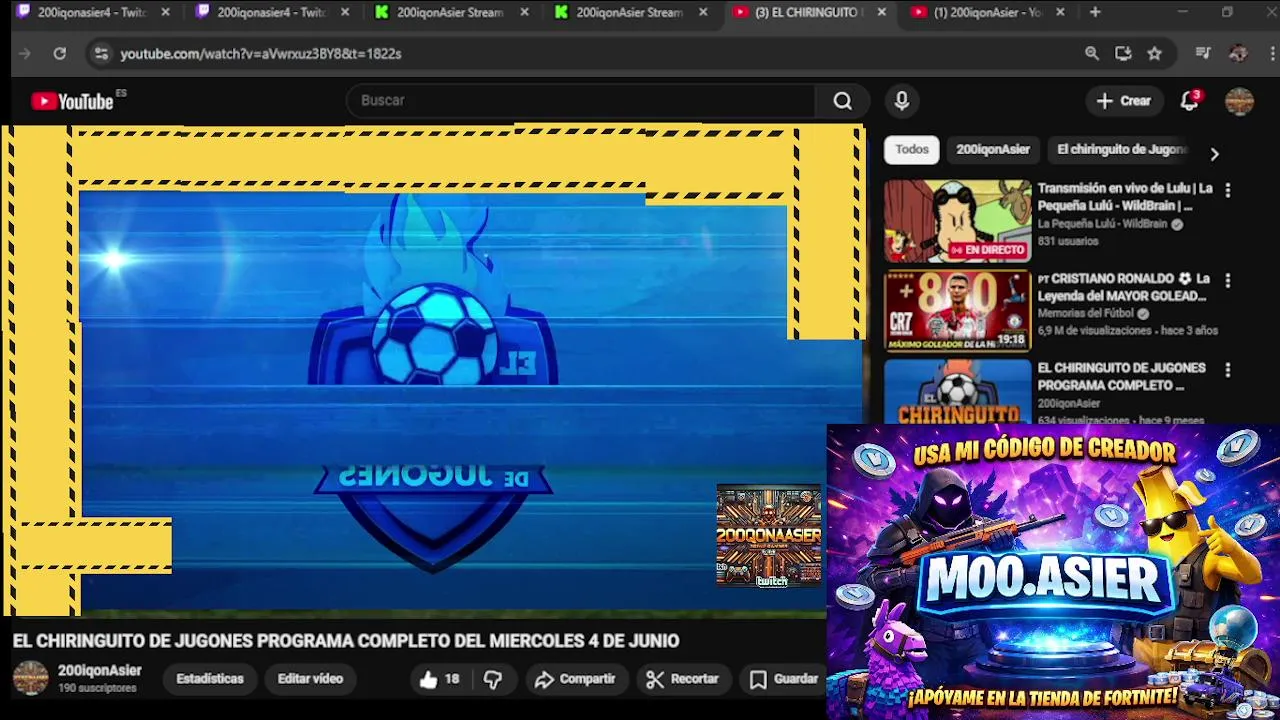Open El Chiringuito recommended video thumbnail
This screenshot has height=720, width=1280.
tap(957, 392)
